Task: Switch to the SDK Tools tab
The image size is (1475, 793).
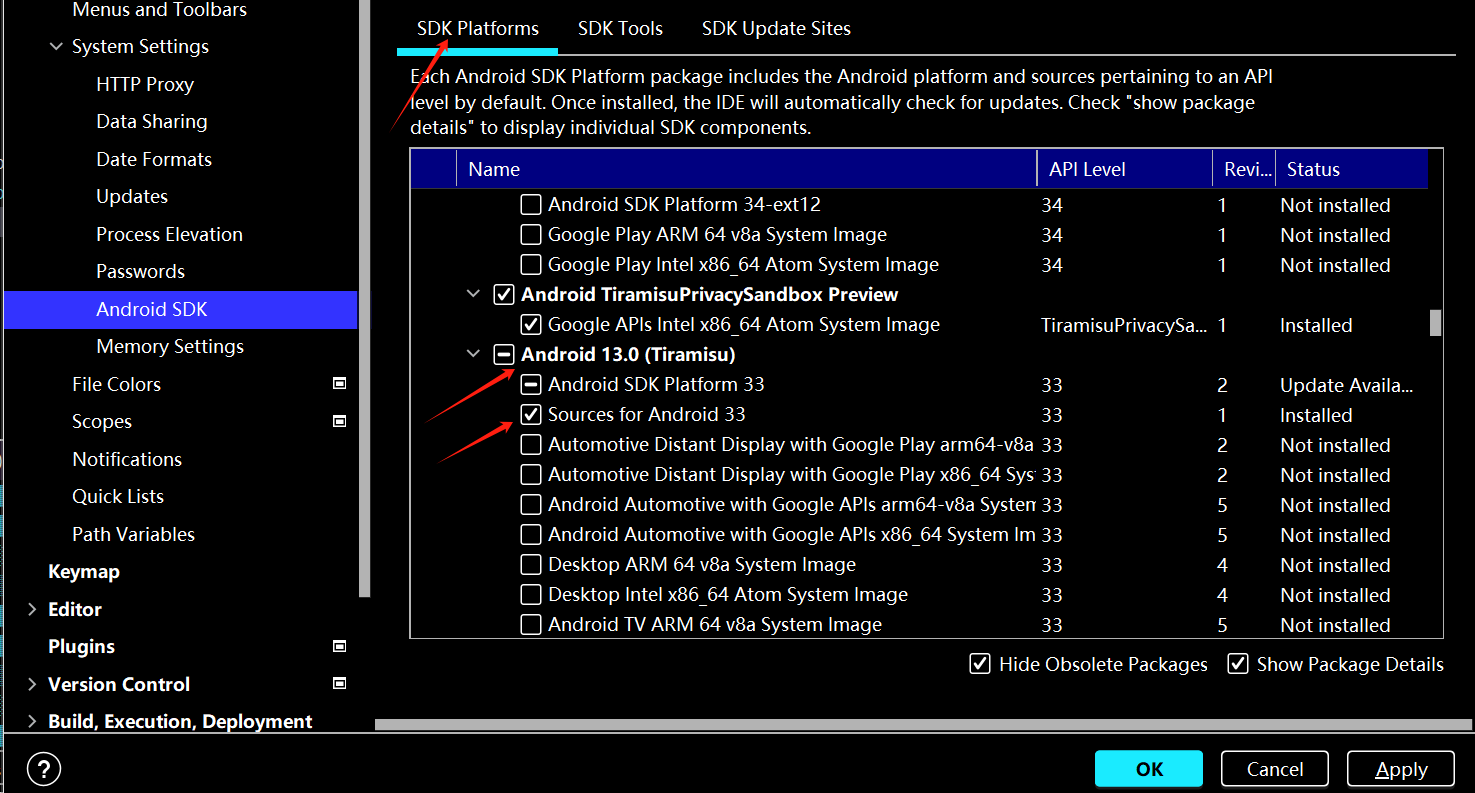Action: point(620,29)
